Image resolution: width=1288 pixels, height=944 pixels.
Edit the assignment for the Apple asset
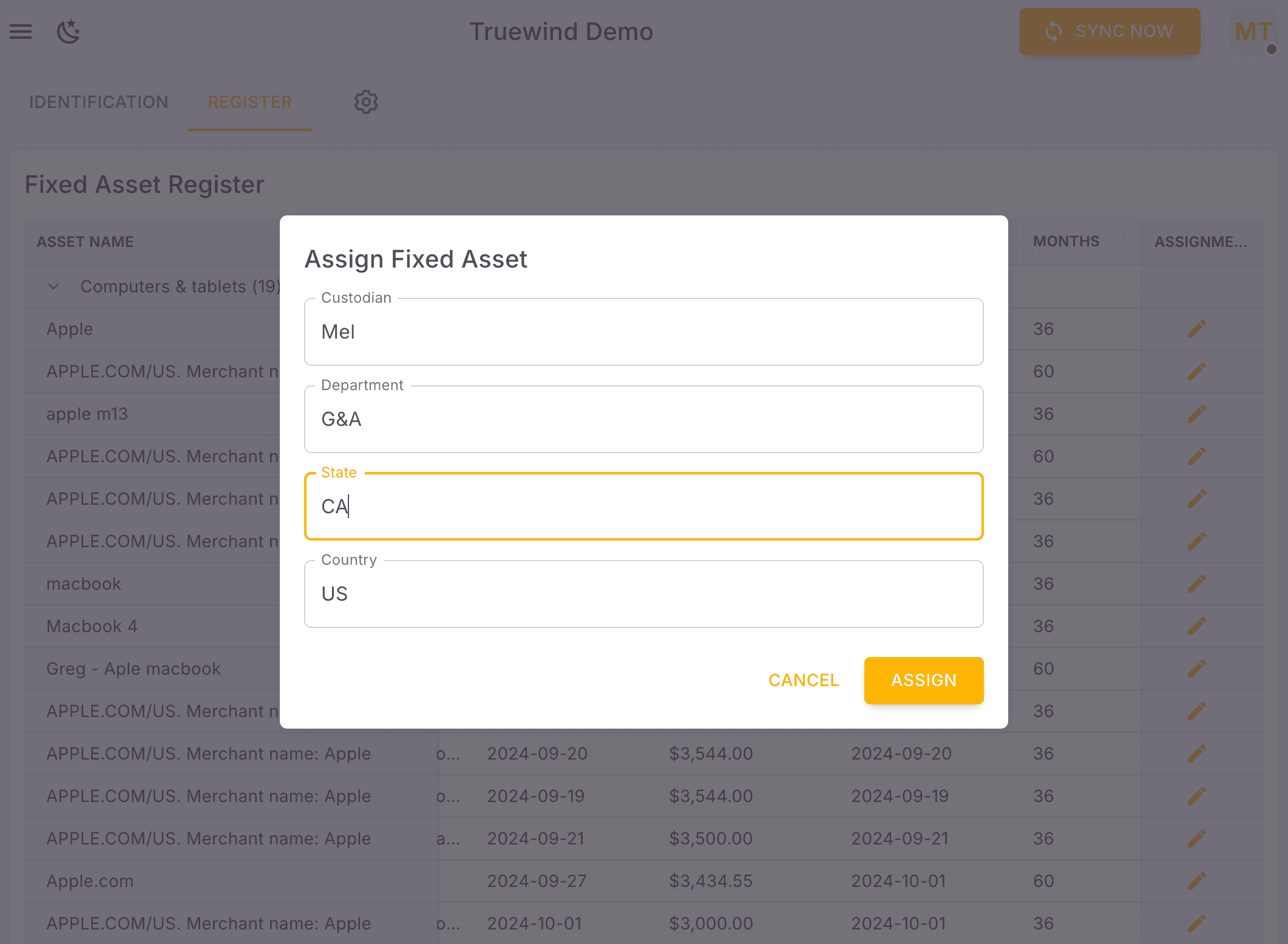click(1196, 328)
